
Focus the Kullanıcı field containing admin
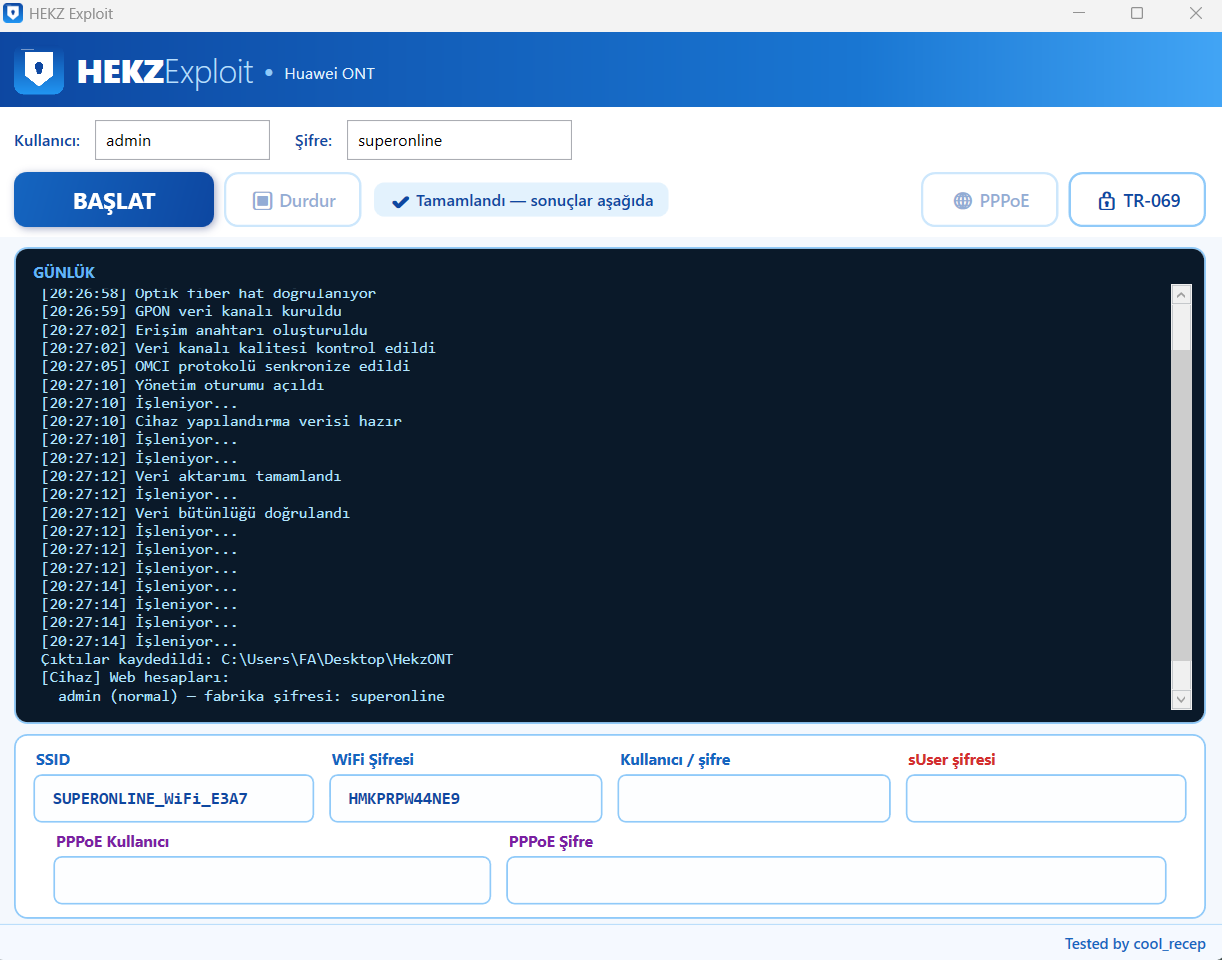(x=182, y=140)
